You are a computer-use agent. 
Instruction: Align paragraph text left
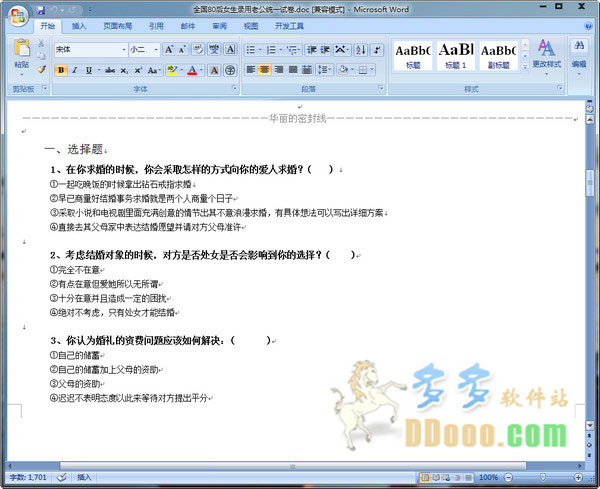[x=251, y=69]
